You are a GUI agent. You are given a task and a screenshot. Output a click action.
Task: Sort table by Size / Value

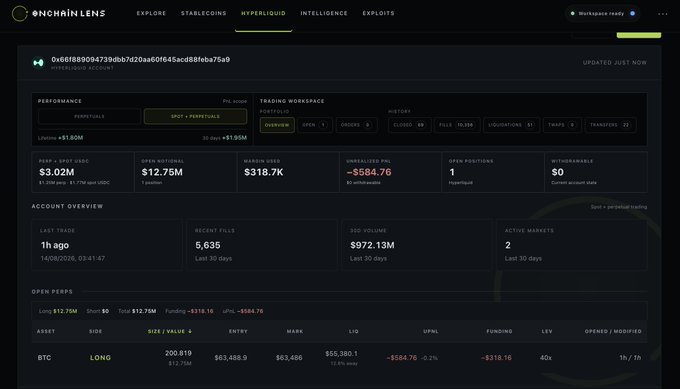coord(170,331)
